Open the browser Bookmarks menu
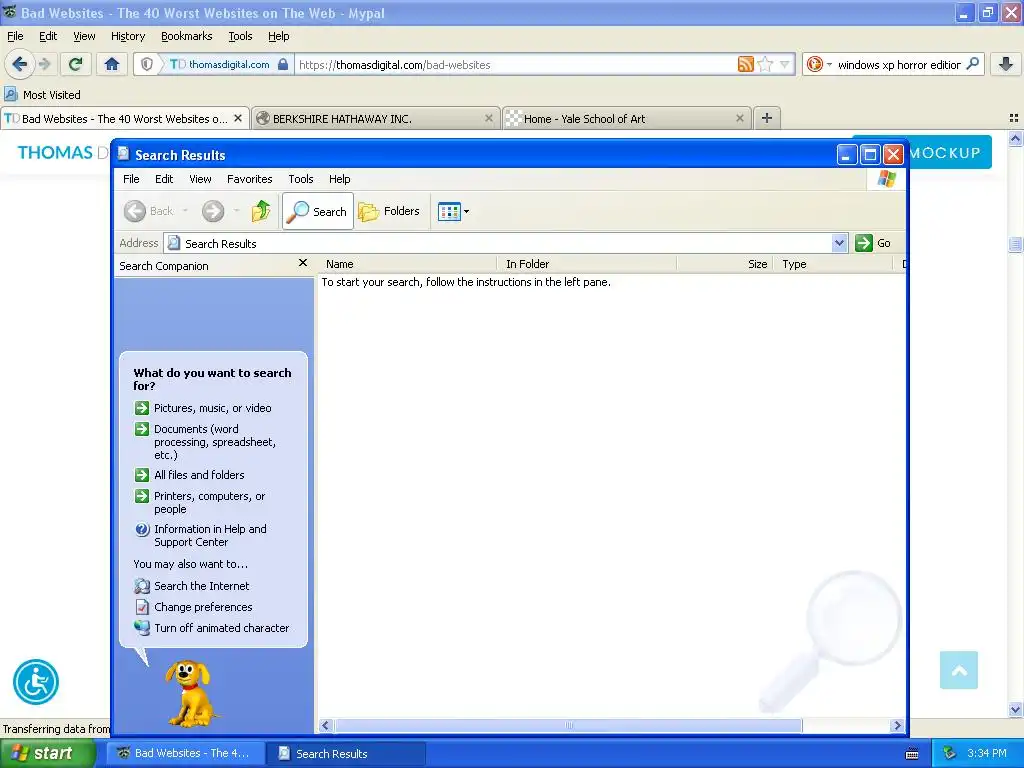 (x=186, y=36)
